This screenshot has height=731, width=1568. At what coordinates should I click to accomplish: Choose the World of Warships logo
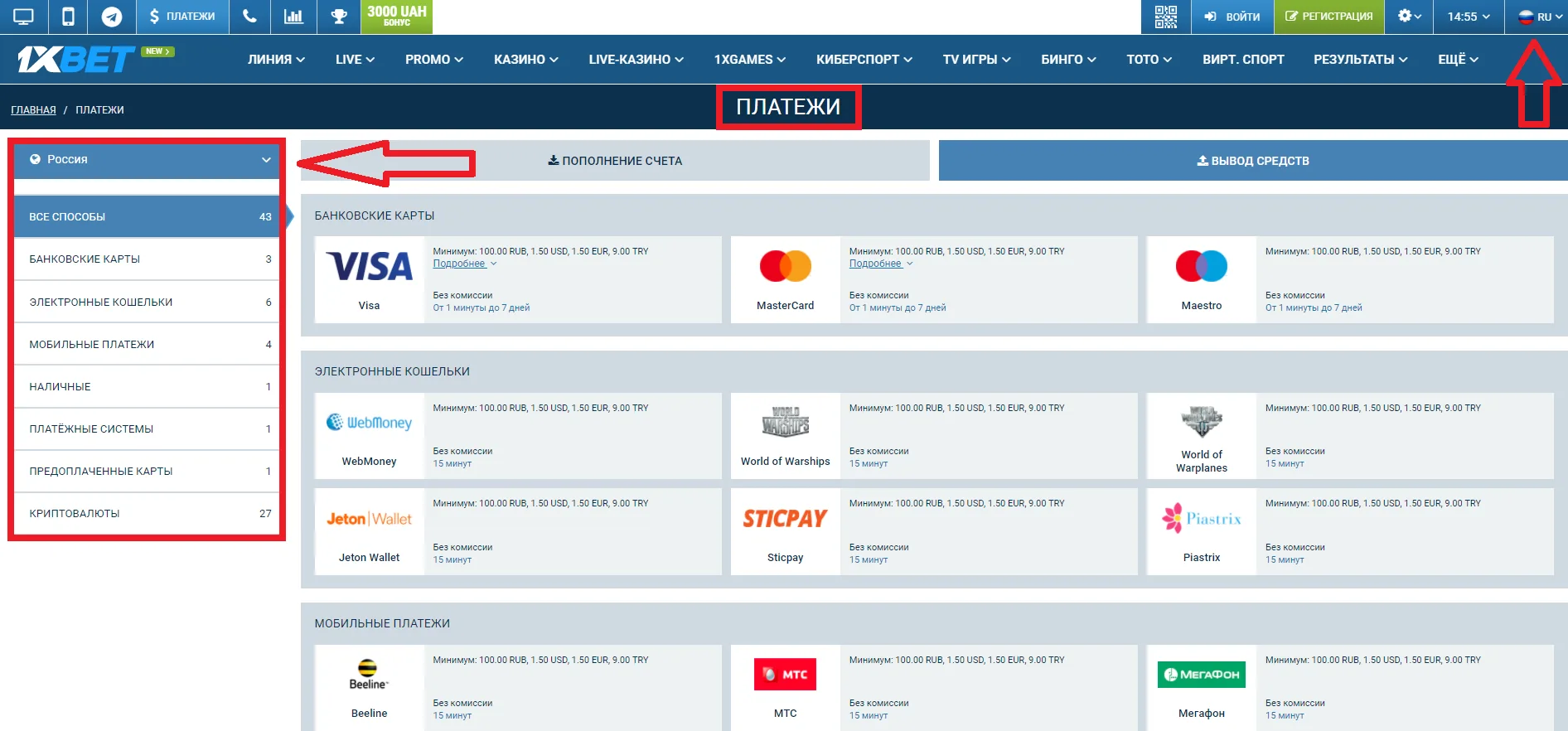[x=786, y=422]
